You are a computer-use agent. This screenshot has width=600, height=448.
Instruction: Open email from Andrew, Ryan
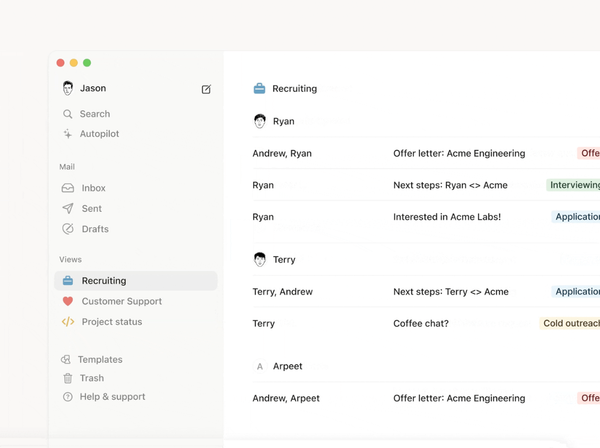click(426, 153)
